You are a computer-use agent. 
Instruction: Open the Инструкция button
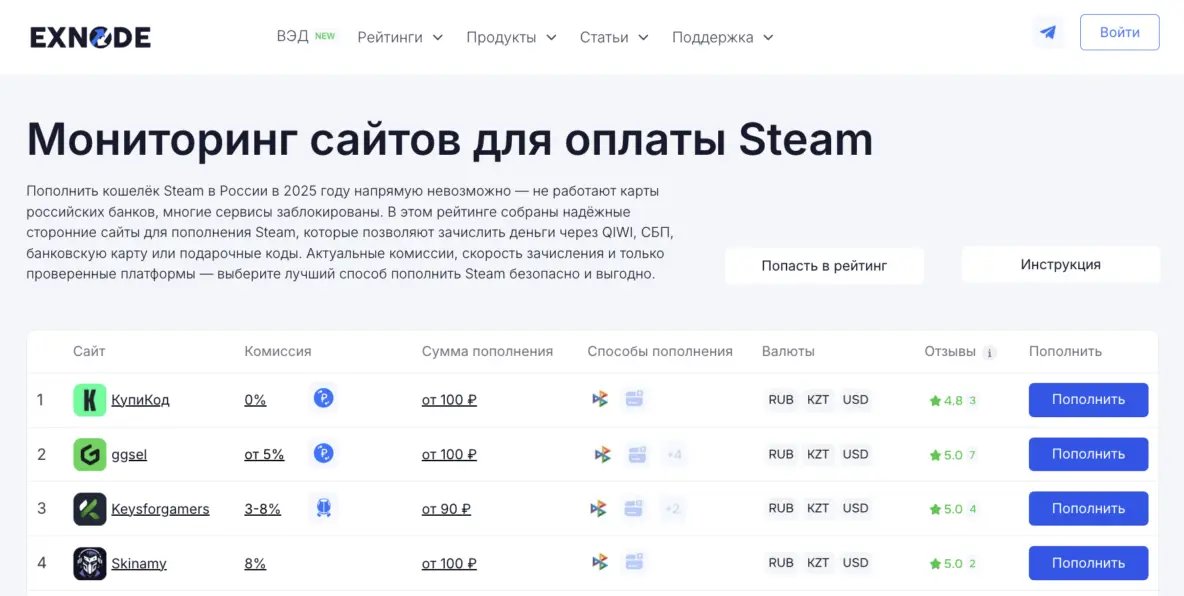(x=1060, y=264)
